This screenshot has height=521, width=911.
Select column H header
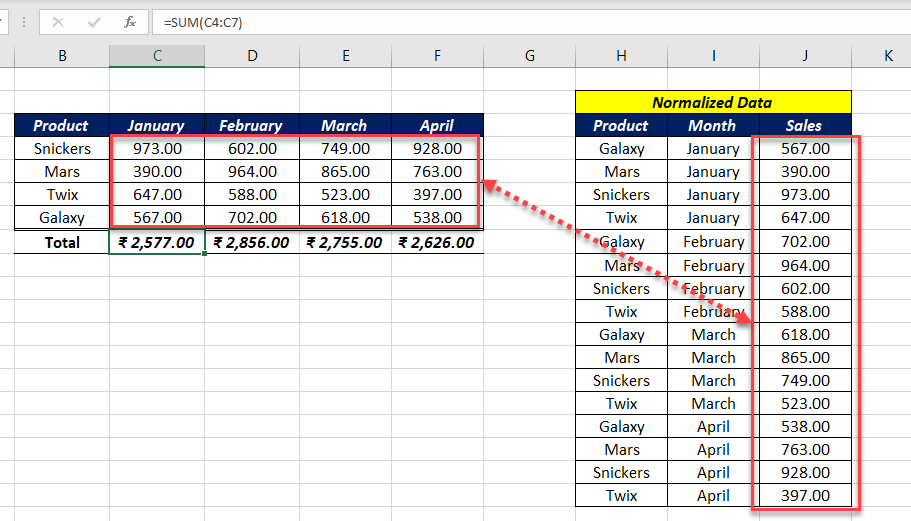(x=622, y=56)
